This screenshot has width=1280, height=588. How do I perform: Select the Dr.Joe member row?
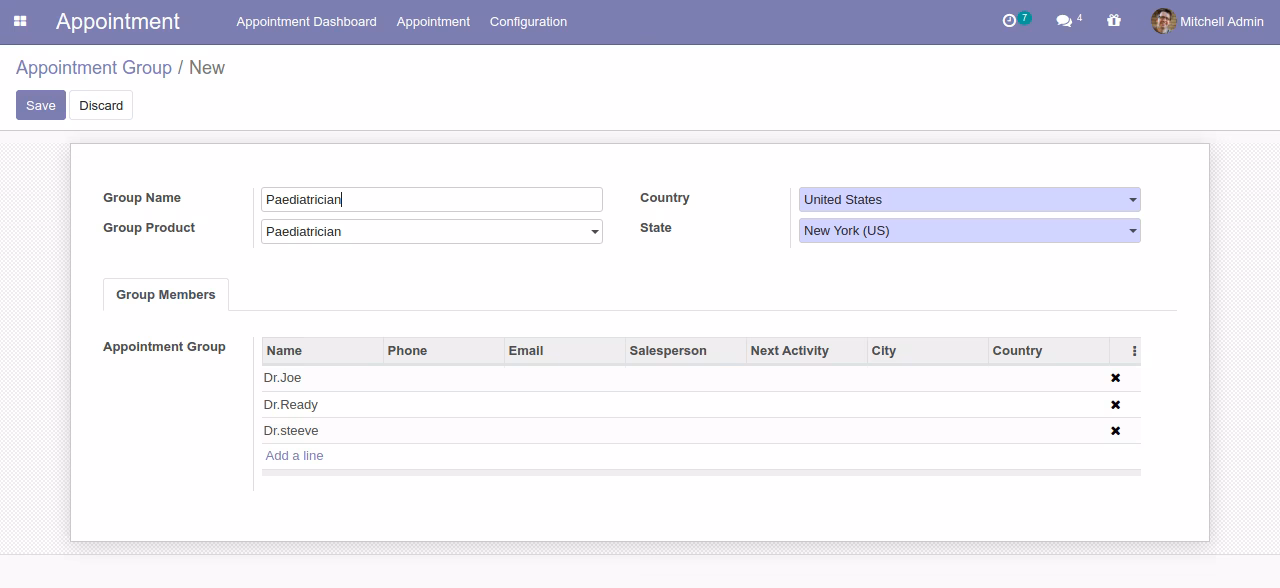click(701, 378)
